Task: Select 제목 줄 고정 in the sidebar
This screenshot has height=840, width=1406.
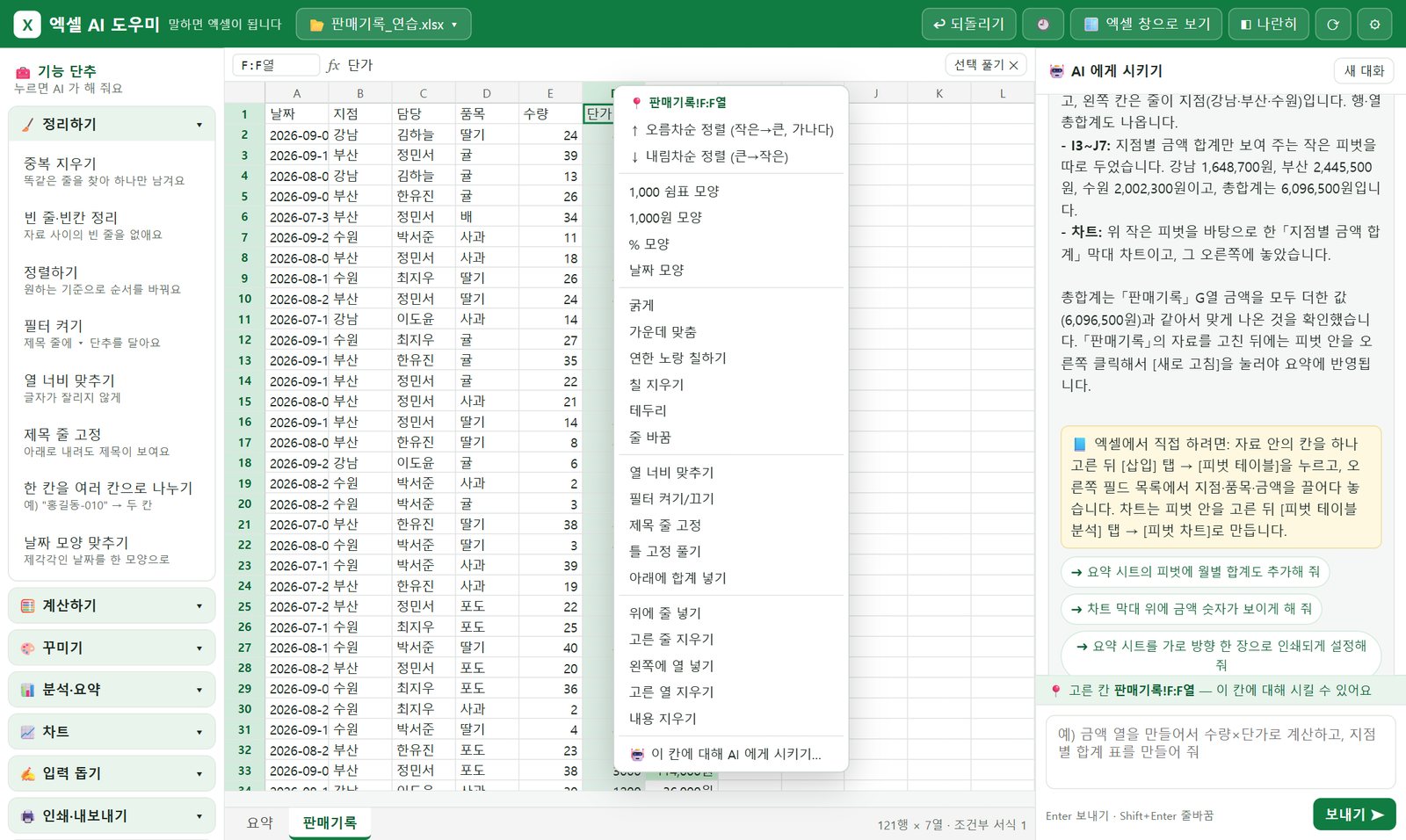Action: (x=112, y=442)
